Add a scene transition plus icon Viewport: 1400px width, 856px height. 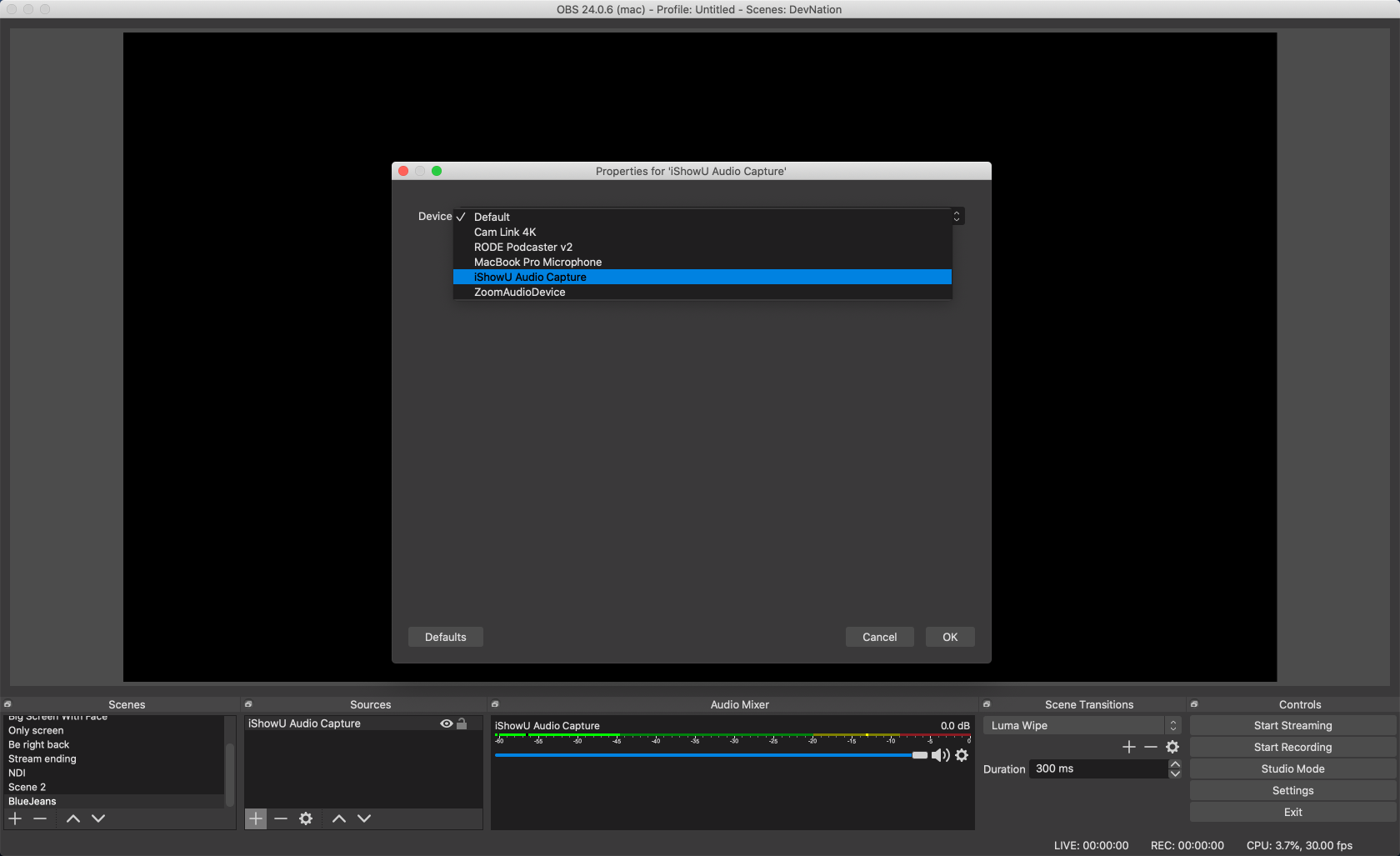(x=1129, y=747)
